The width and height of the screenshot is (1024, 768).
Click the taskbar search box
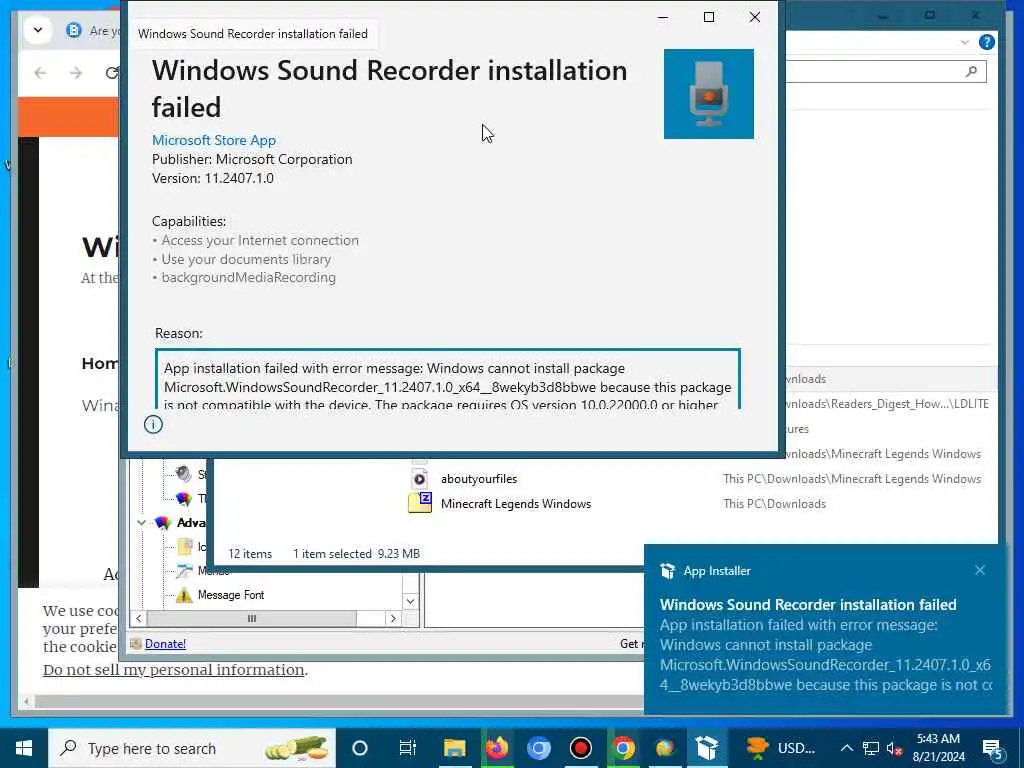tap(192, 748)
